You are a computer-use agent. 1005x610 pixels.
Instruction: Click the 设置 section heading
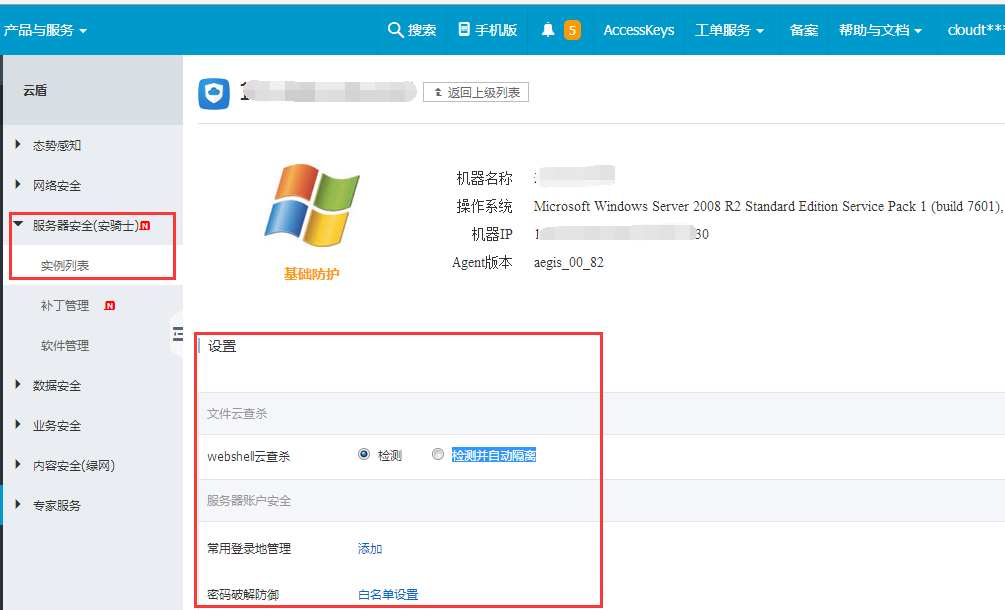[x=222, y=346]
